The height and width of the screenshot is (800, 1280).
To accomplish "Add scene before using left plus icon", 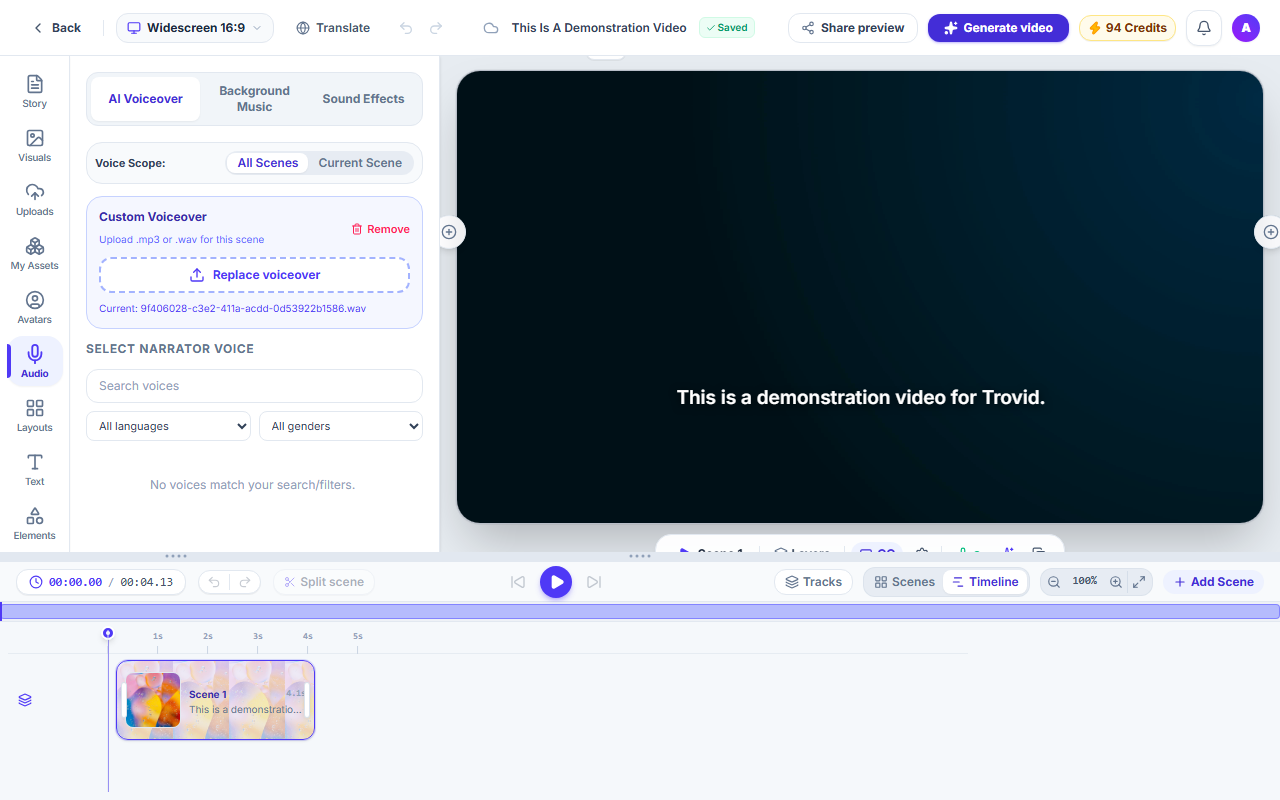I will click(449, 232).
